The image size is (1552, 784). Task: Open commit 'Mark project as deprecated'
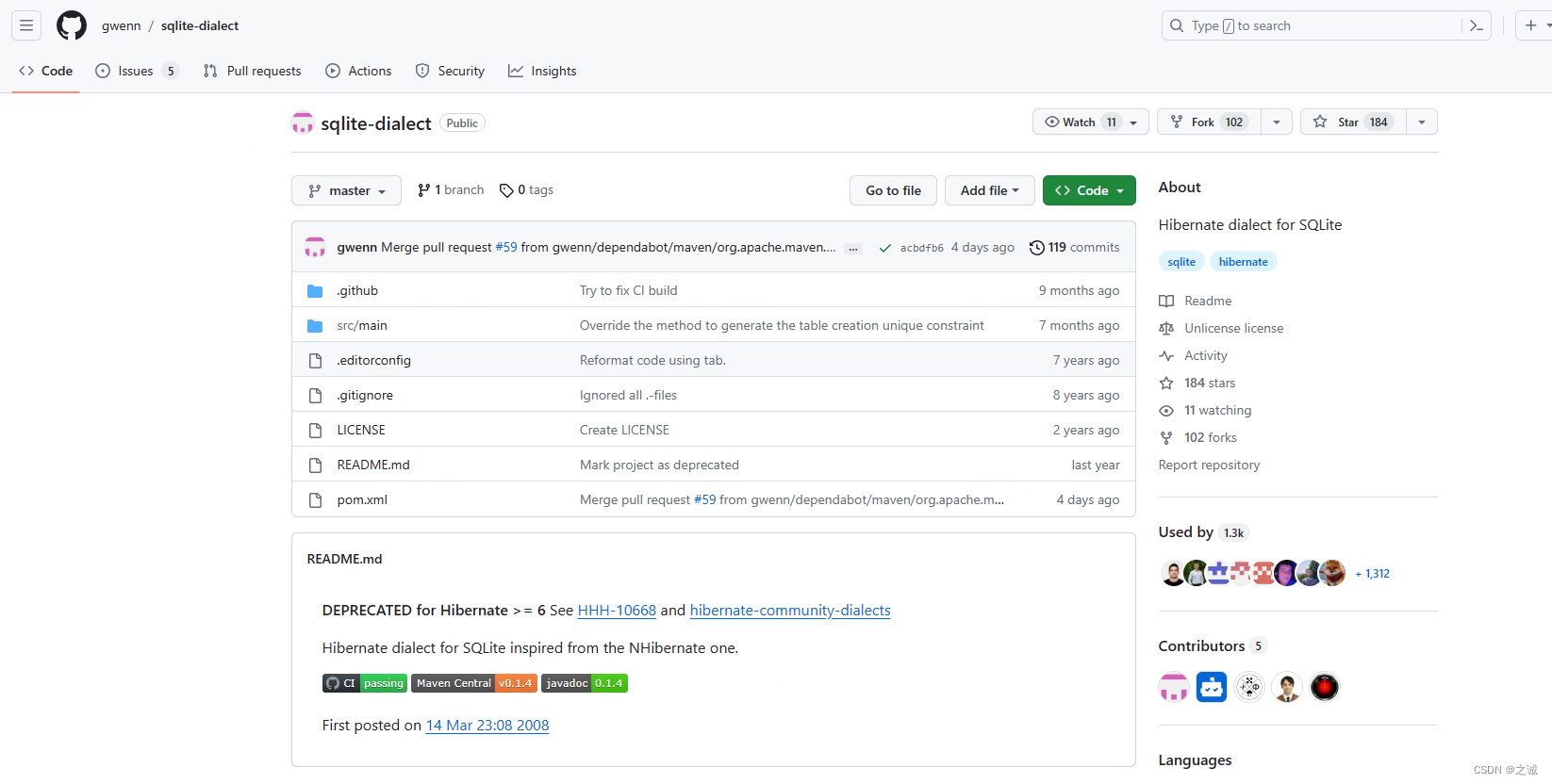[659, 465]
